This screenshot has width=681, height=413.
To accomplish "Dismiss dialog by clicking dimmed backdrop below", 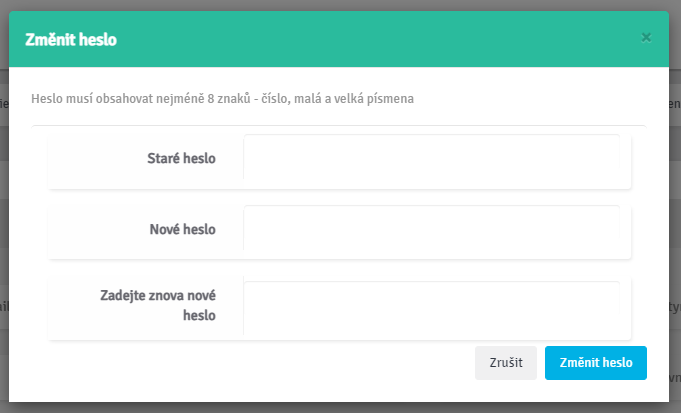I will pos(339,408).
